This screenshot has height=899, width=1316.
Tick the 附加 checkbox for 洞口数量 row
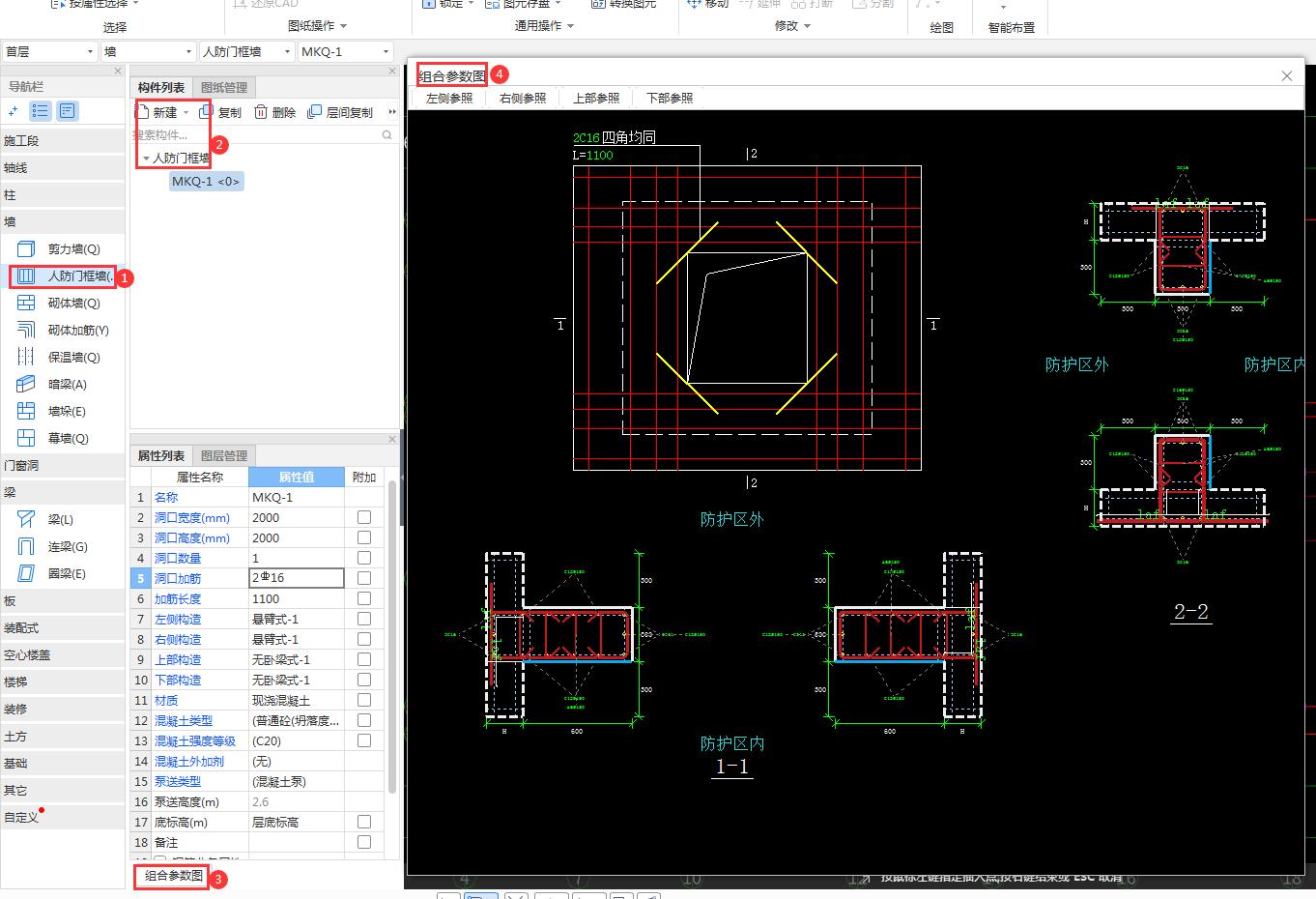(x=364, y=558)
